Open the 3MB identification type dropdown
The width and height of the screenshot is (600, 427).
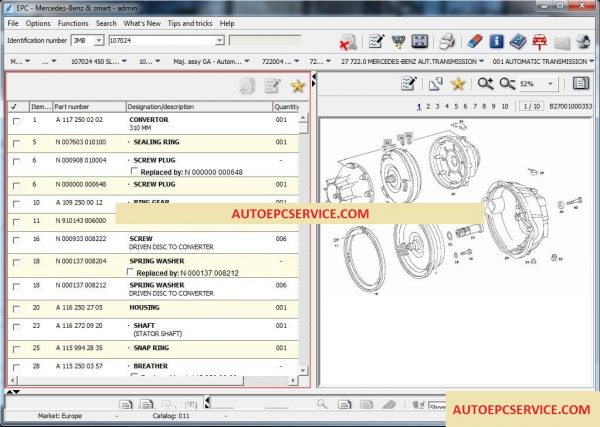click(99, 40)
